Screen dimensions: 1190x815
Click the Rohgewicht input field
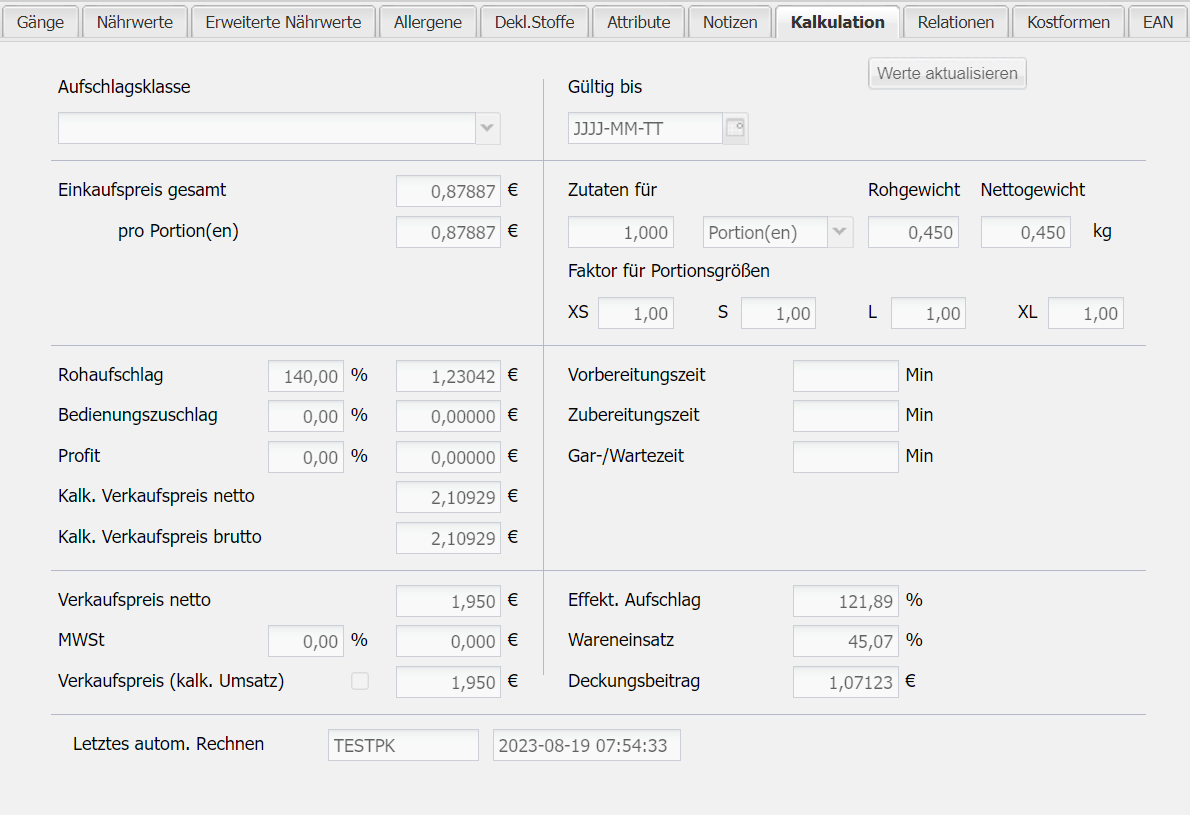[912, 232]
